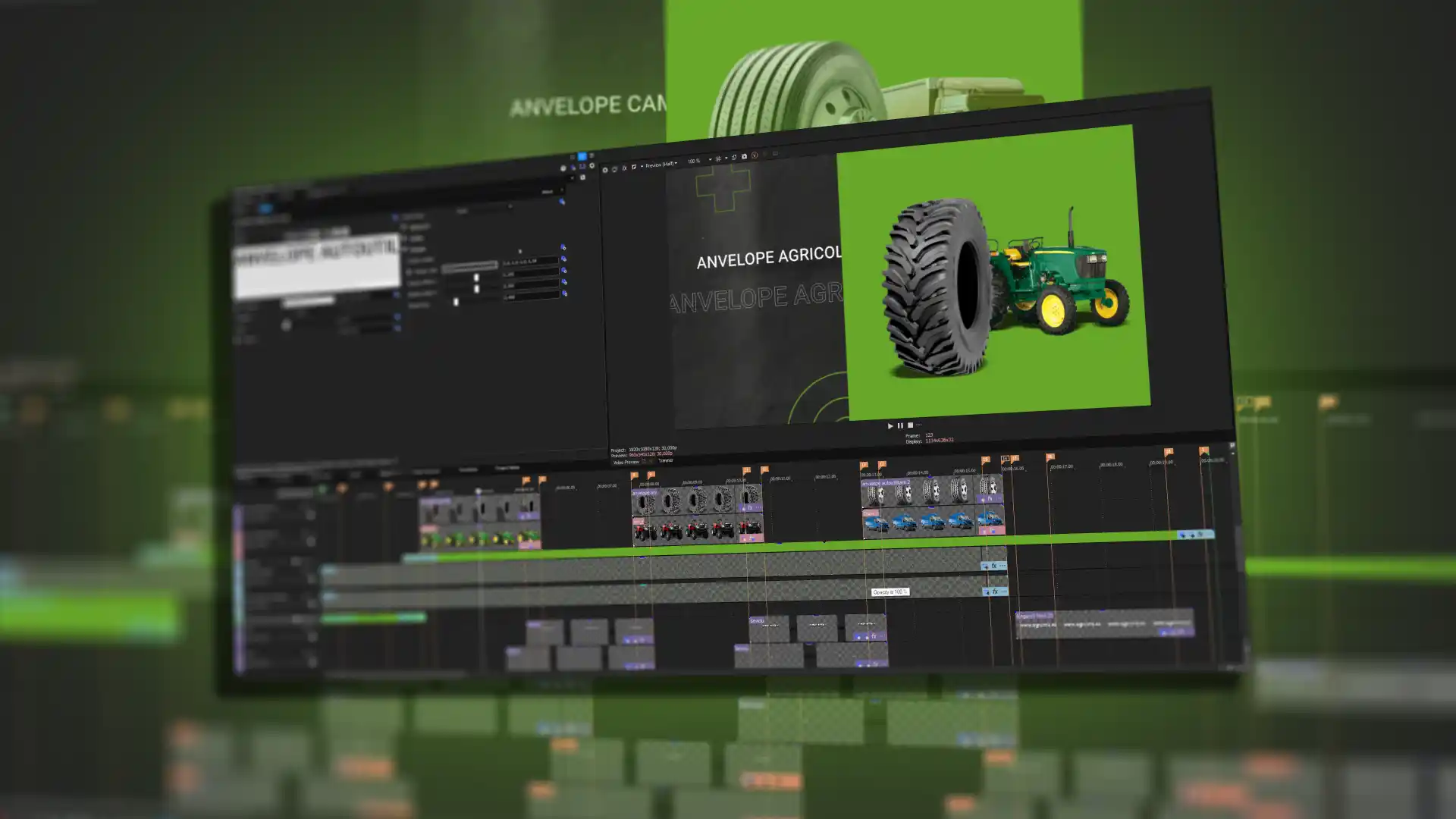Click orange marker before the 00:00:17.00 label
Viewport: 1456px width, 819px height.
click(x=1050, y=457)
